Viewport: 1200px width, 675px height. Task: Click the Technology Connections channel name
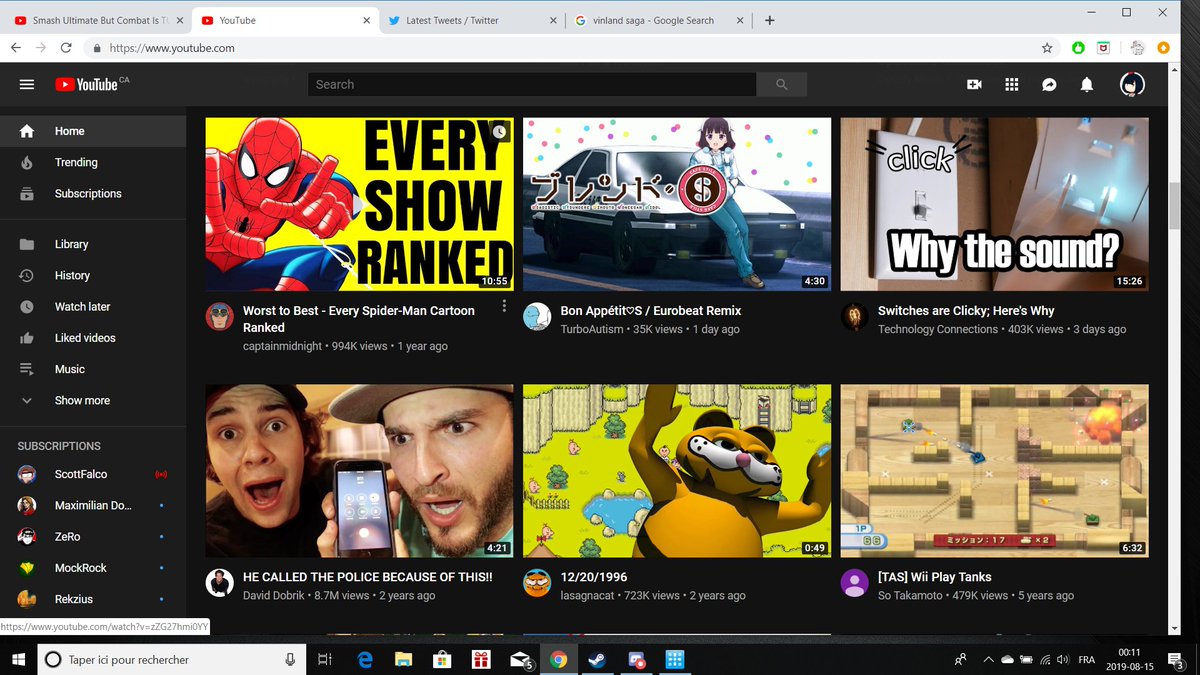938,329
